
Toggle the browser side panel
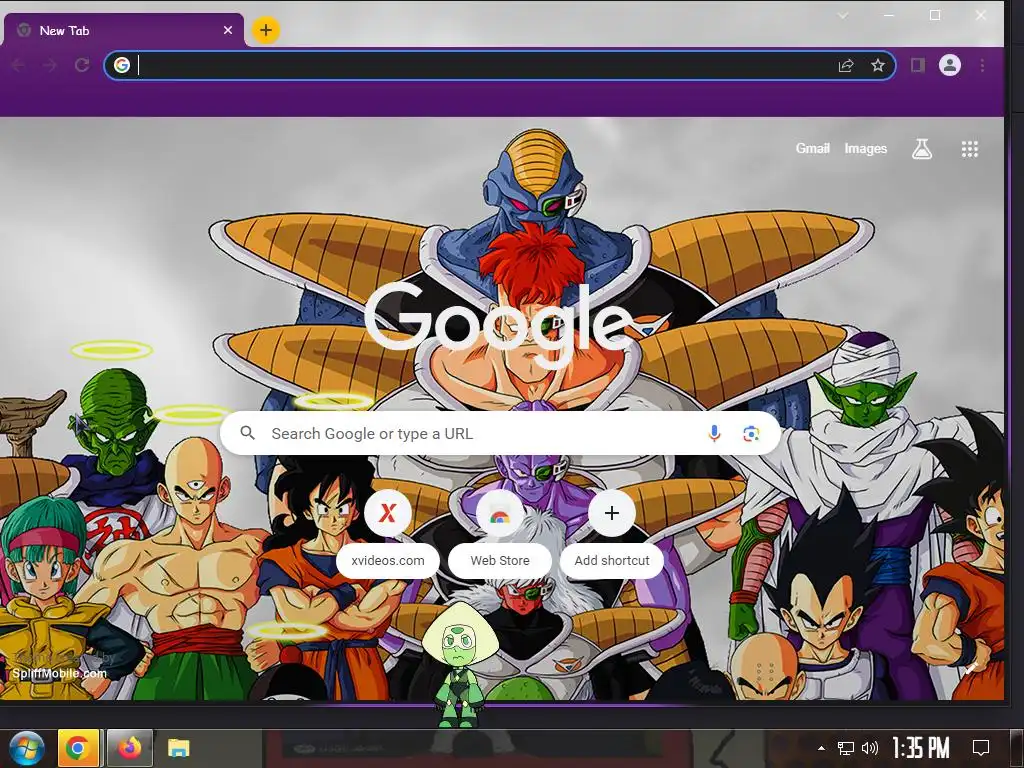pos(918,65)
